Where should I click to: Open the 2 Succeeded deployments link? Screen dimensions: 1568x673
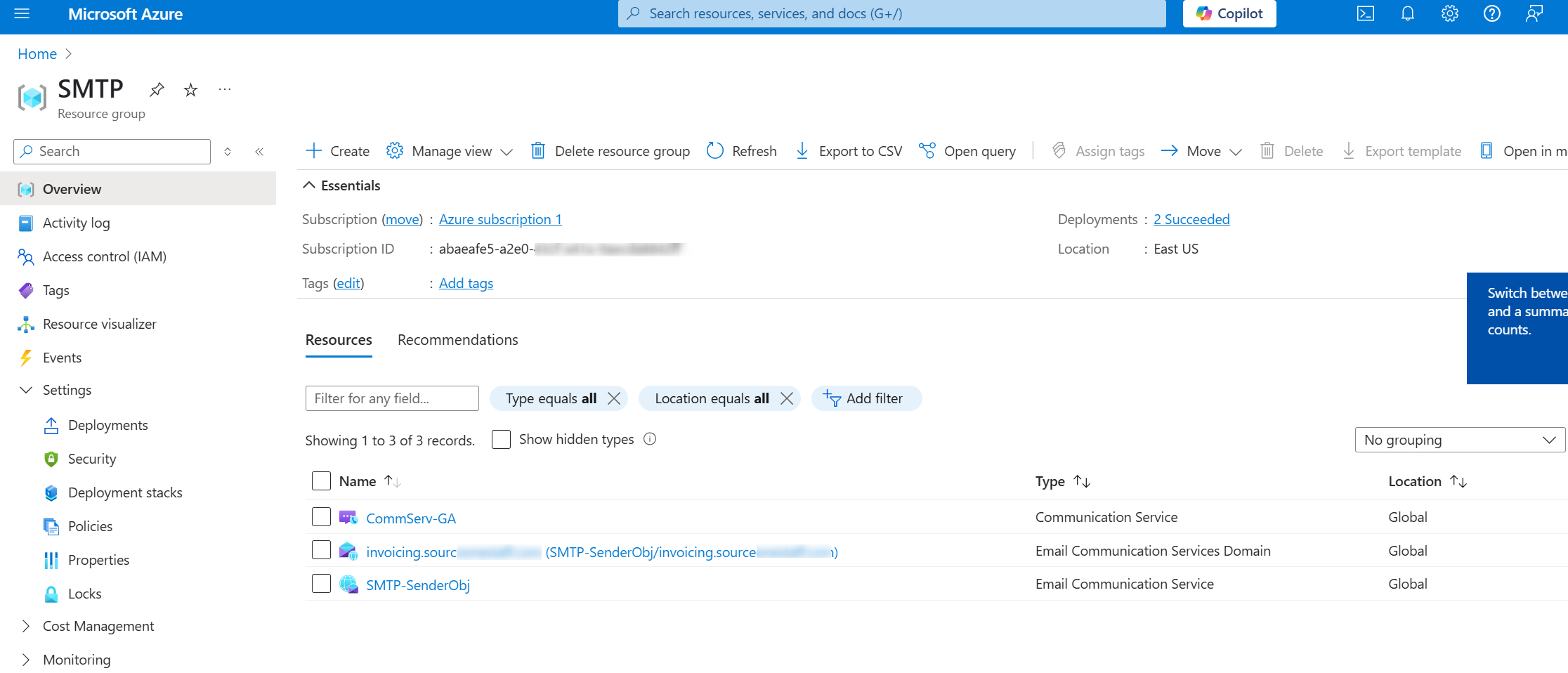[x=1191, y=219]
